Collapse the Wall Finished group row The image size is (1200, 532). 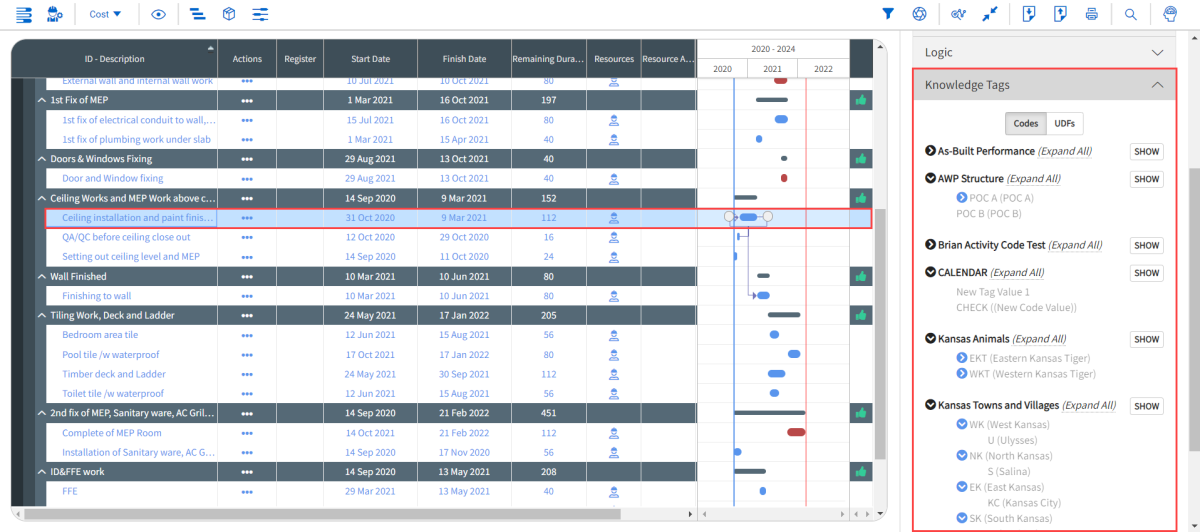42,276
